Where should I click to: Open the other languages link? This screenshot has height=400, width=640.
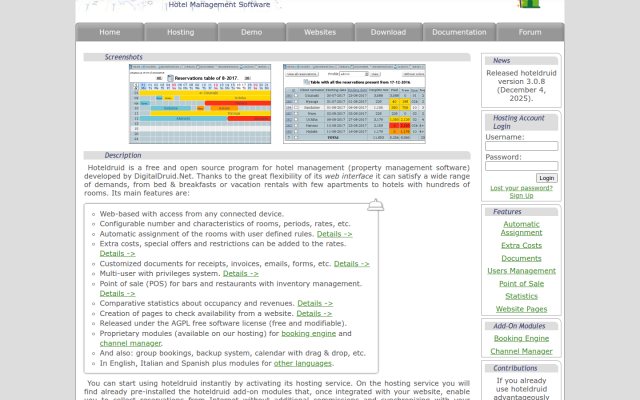(302, 363)
